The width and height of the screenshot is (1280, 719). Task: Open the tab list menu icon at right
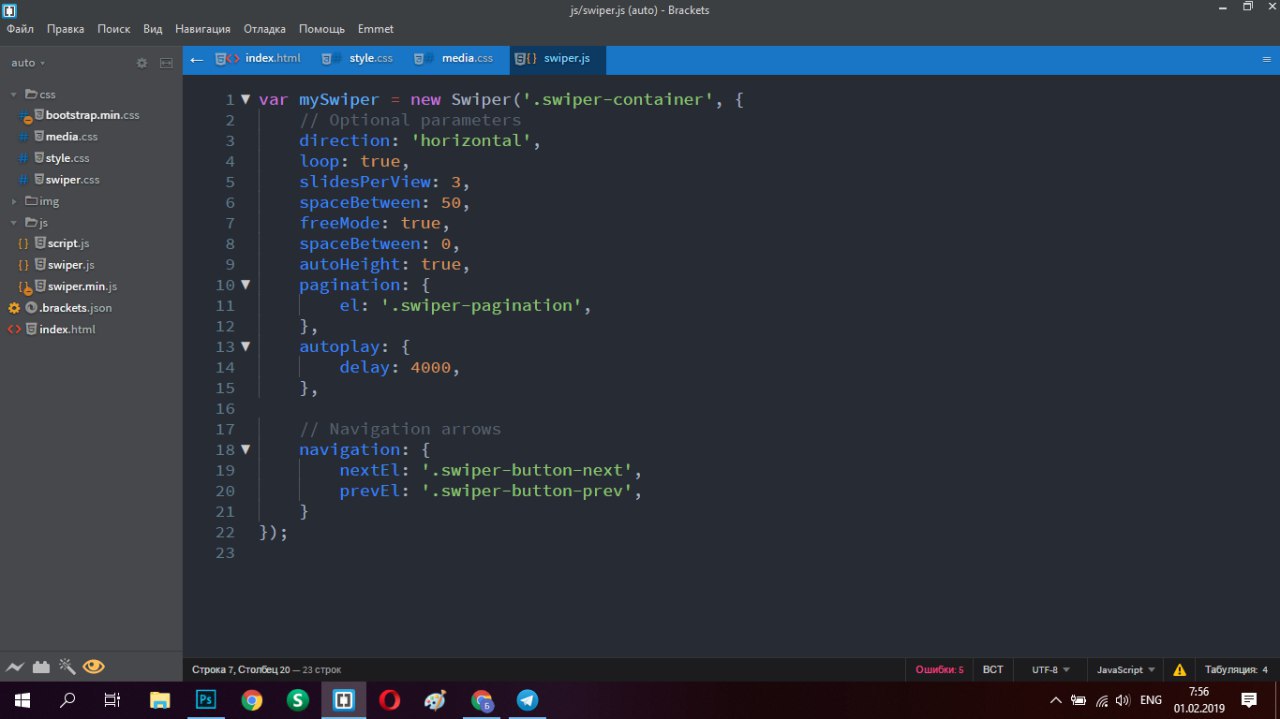point(1266,60)
